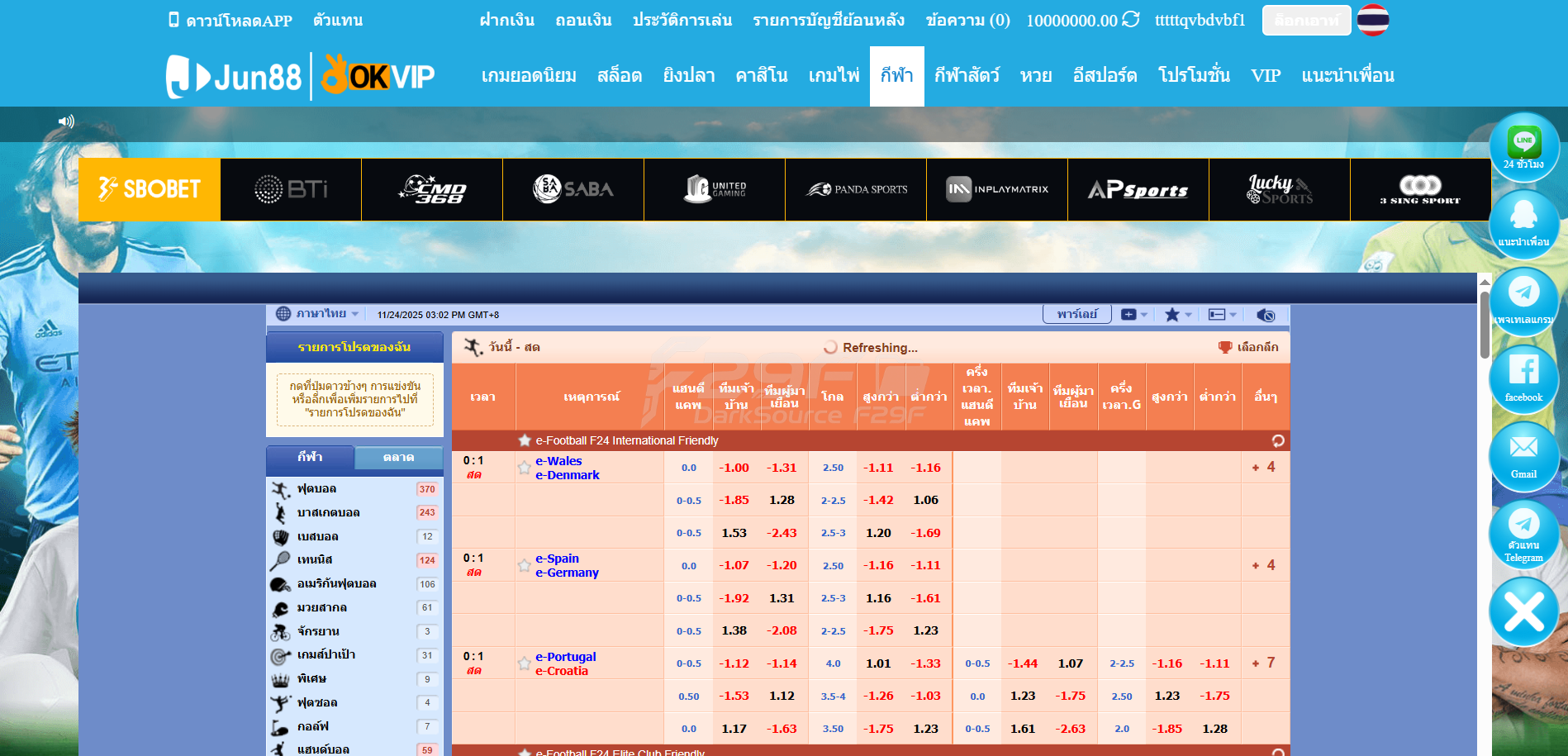Click the Thailand flag language icon
The height and width of the screenshot is (756, 1568).
[x=1372, y=20]
